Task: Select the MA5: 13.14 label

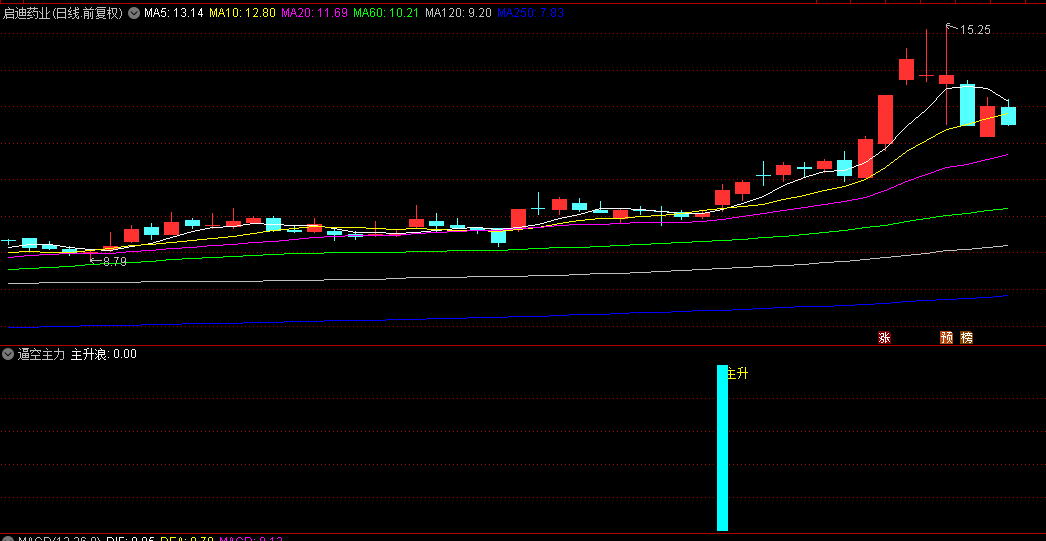Action: (x=173, y=13)
